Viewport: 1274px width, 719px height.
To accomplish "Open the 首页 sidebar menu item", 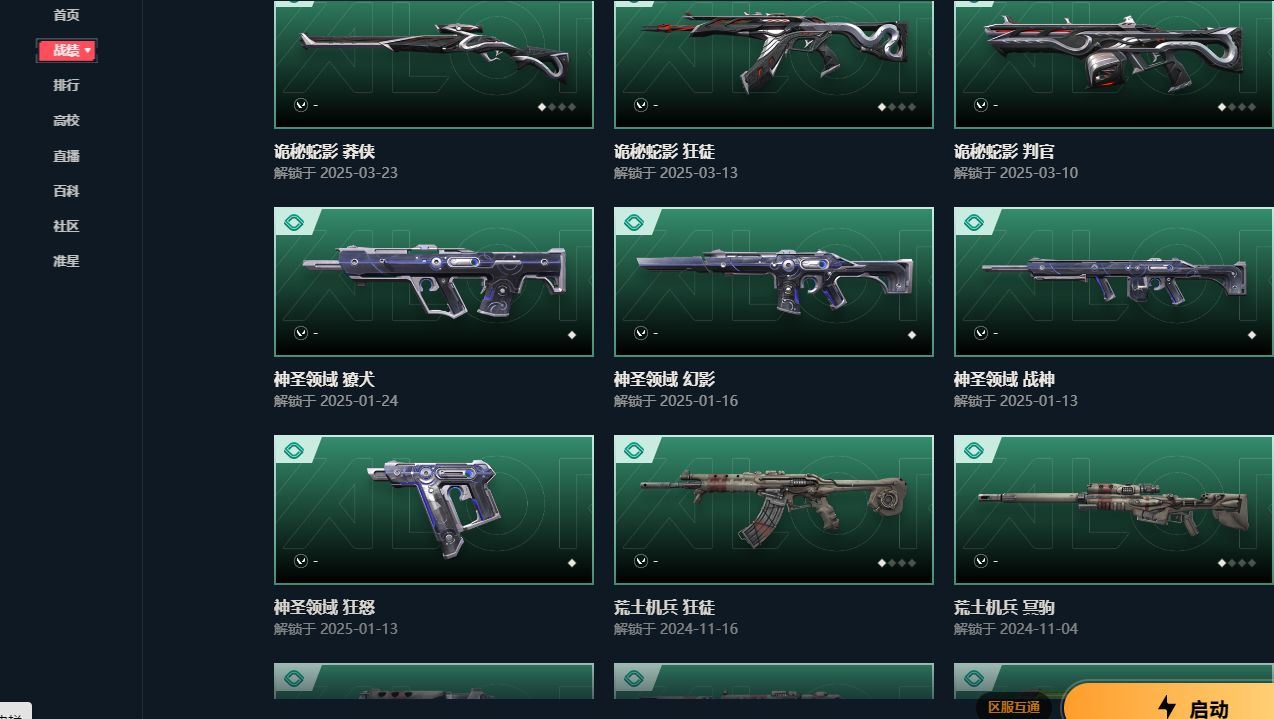I will 66,15.
